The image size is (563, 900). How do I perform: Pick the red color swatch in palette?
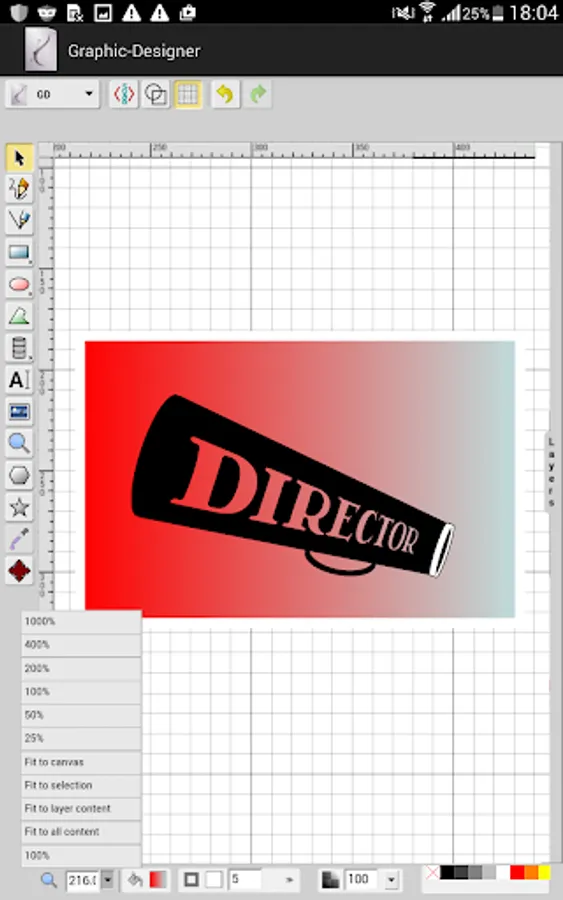pyautogui.click(x=517, y=873)
